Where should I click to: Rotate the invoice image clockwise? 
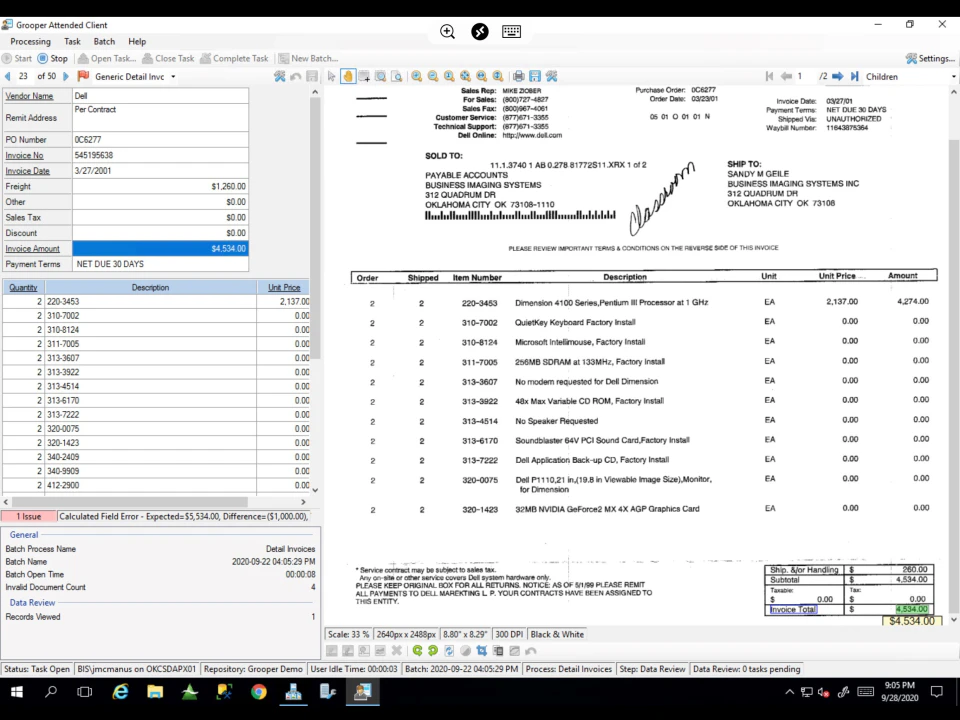[x=417, y=650]
